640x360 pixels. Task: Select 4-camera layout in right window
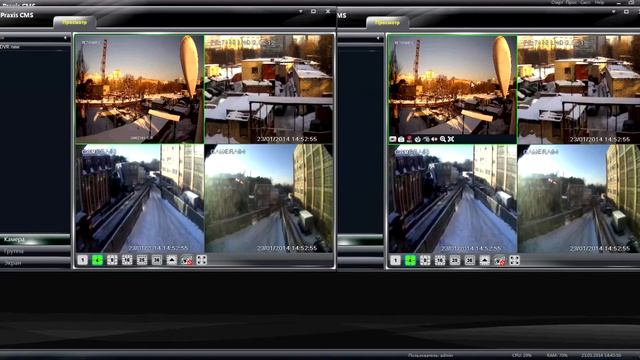pyautogui.click(x=410, y=260)
